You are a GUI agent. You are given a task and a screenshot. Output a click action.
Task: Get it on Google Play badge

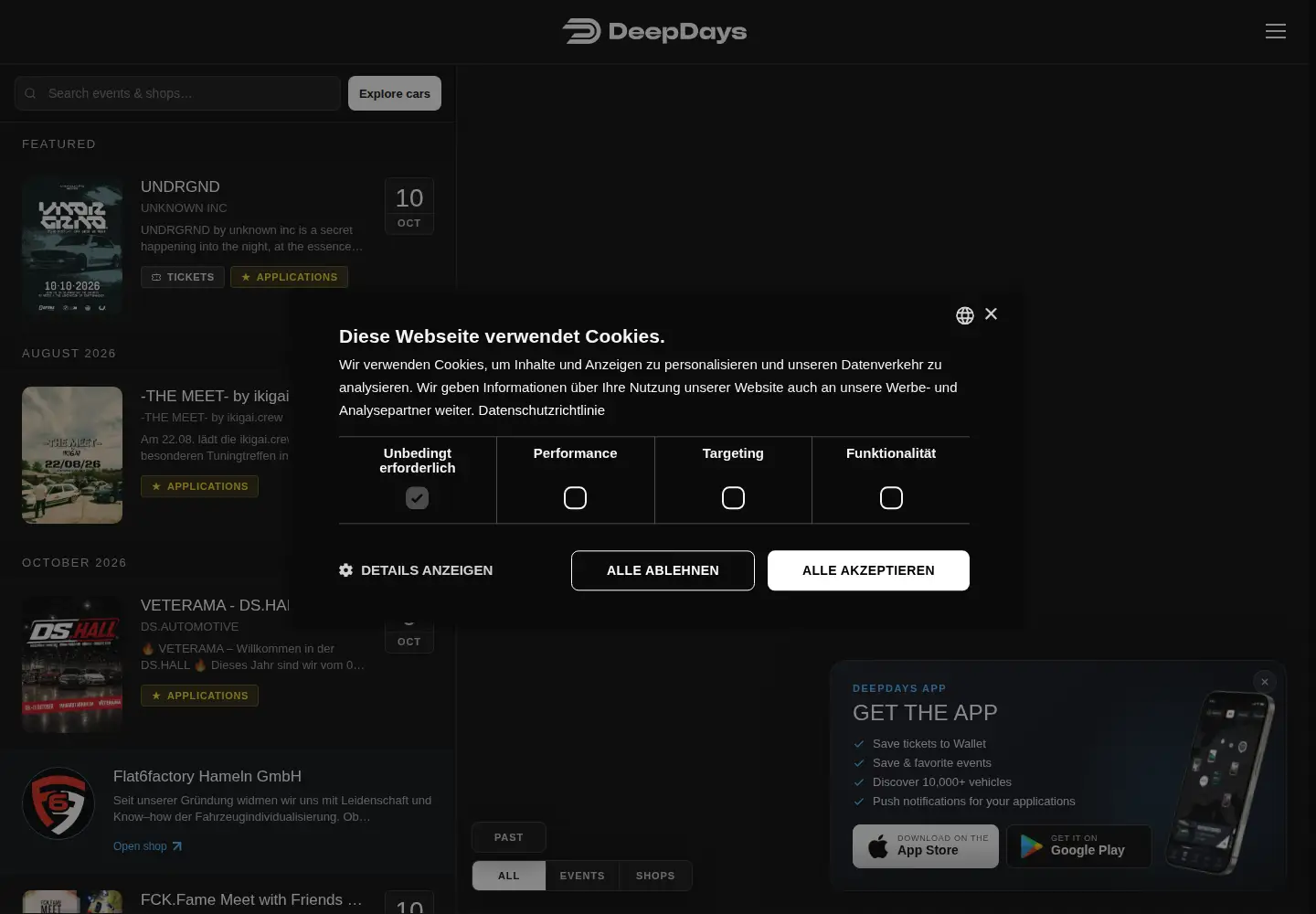click(1079, 846)
